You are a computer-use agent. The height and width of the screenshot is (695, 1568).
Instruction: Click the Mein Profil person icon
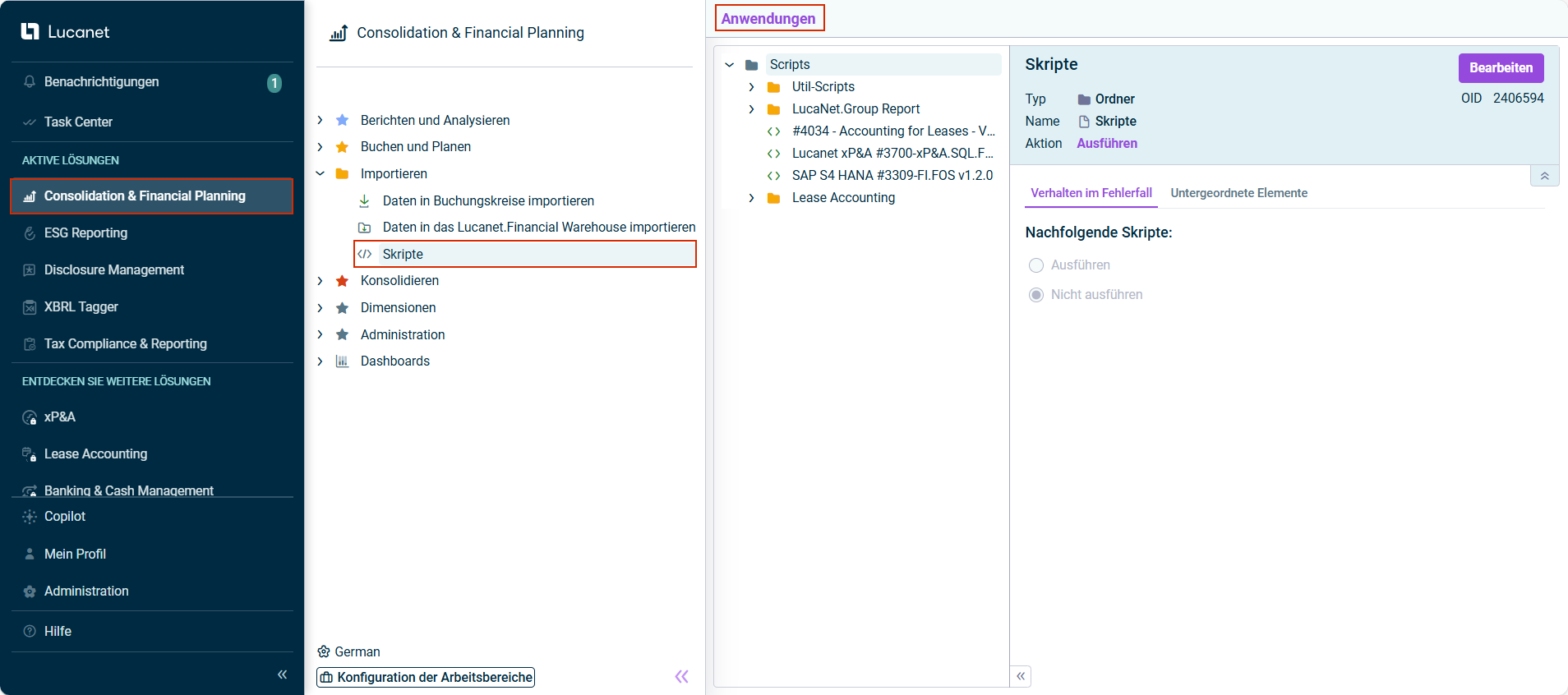point(30,555)
